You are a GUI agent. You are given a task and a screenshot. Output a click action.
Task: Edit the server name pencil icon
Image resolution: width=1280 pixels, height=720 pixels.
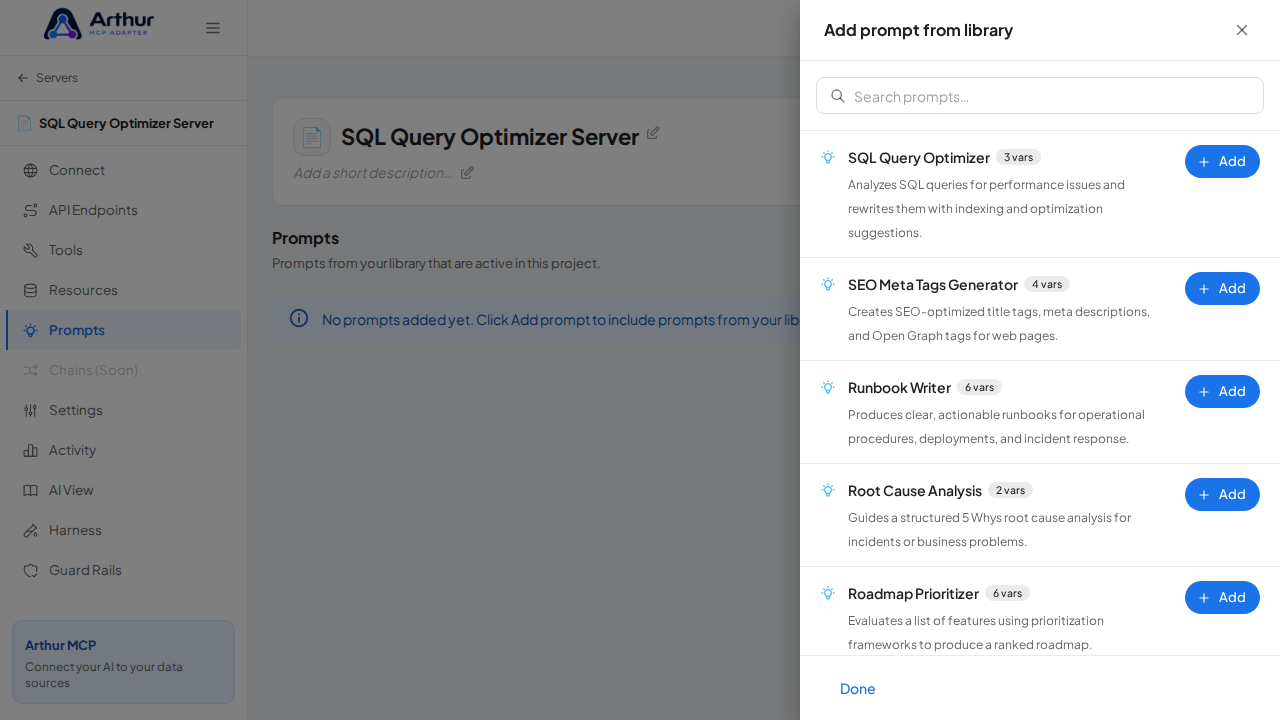coord(653,132)
